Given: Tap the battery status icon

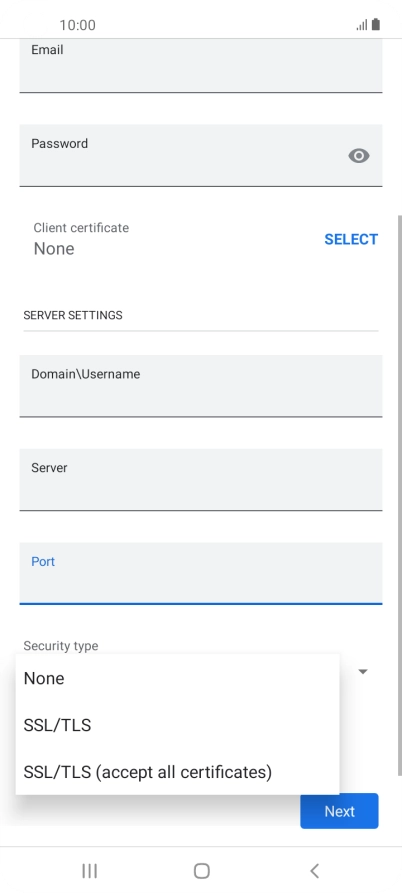Looking at the screenshot, I should point(376,24).
